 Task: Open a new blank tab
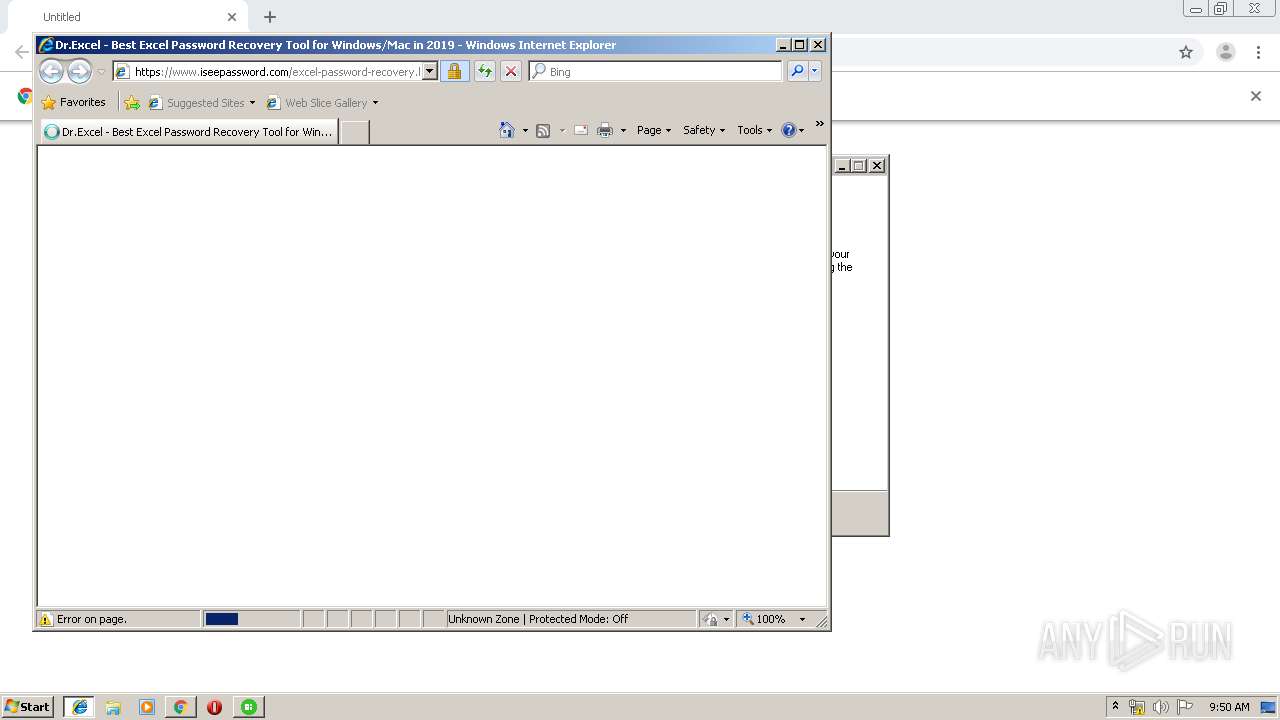(x=354, y=131)
